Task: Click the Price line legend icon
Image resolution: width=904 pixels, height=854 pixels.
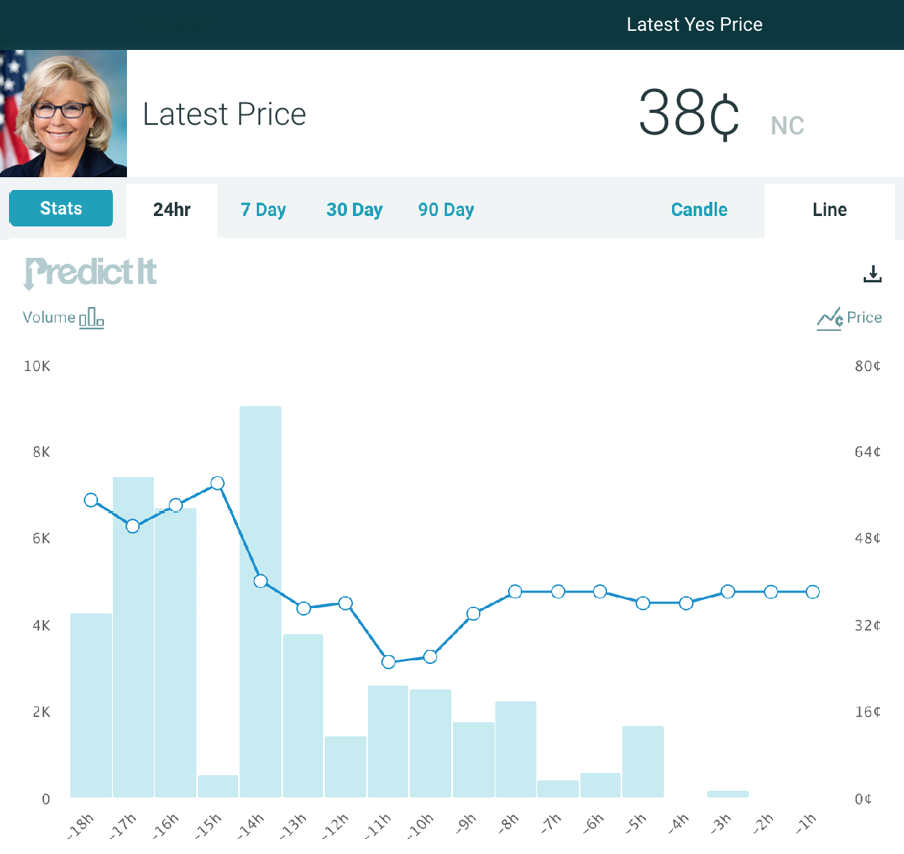Action: [829, 318]
